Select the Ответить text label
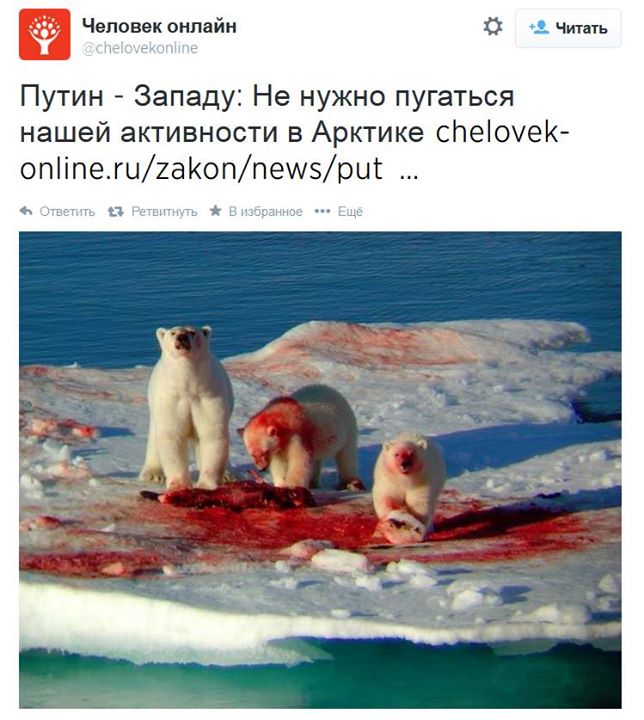Screen dimensions: 644x720 coord(67,212)
